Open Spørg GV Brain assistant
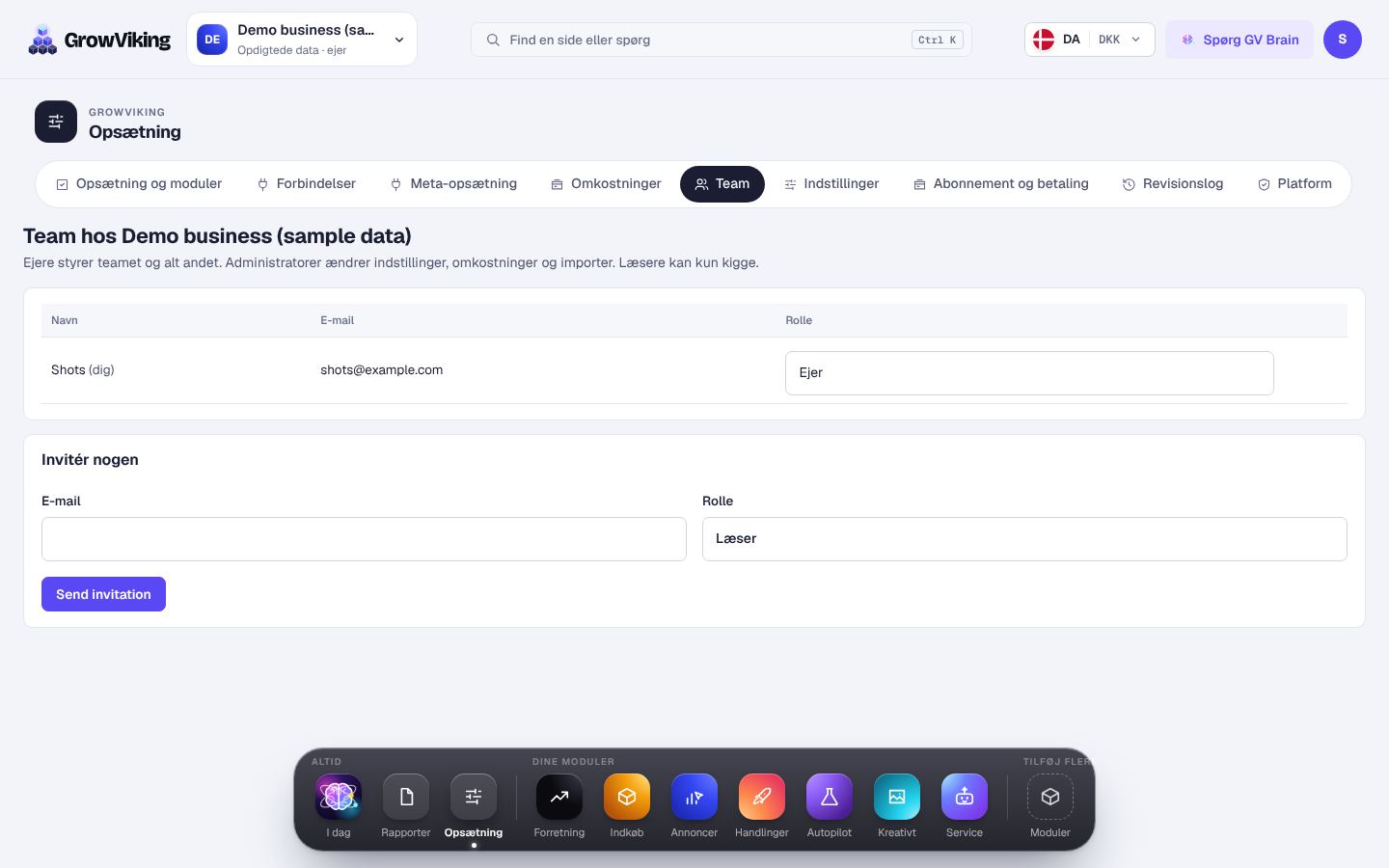The width and height of the screenshot is (1389, 868). [x=1239, y=40]
